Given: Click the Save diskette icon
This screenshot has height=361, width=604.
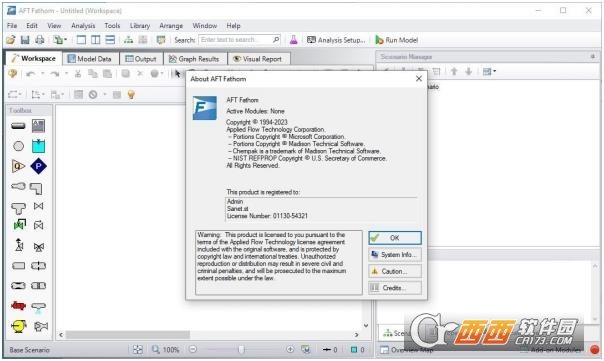Looking at the screenshot, I should [x=25, y=40].
